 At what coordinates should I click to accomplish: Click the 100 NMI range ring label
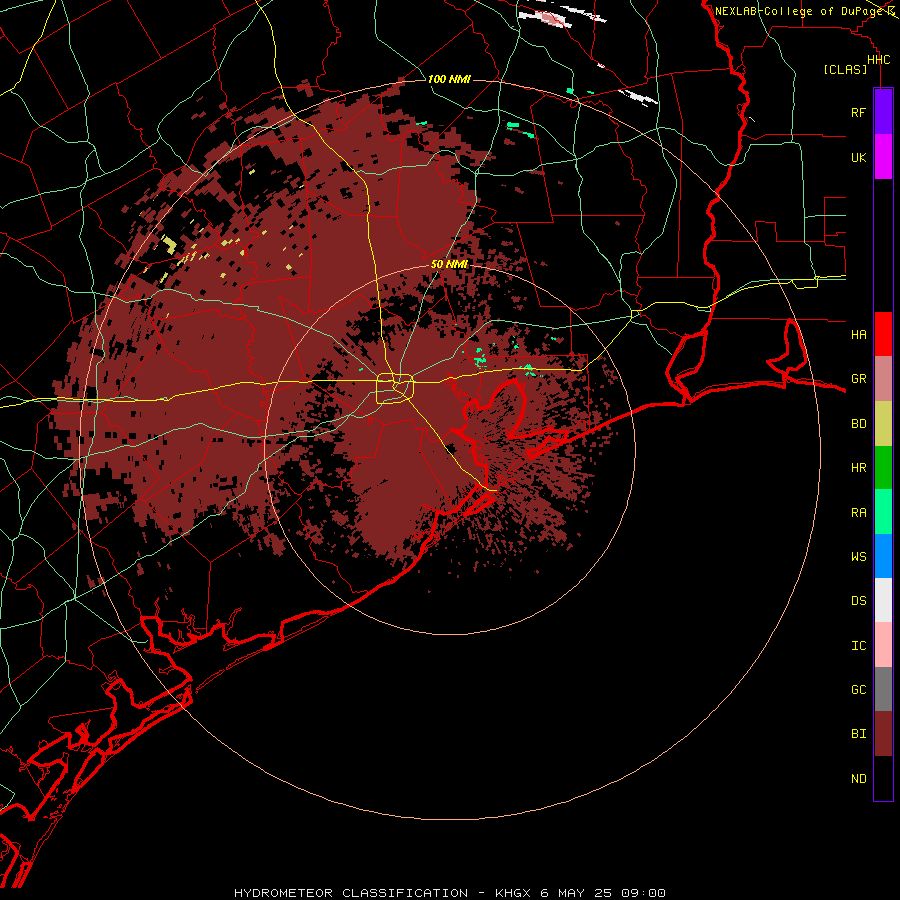[x=449, y=79]
